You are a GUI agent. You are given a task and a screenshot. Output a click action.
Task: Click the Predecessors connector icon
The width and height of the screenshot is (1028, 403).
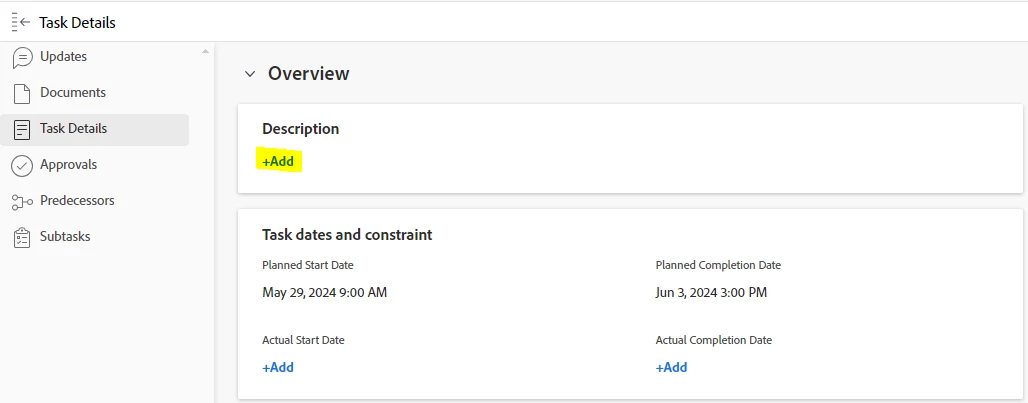22,201
